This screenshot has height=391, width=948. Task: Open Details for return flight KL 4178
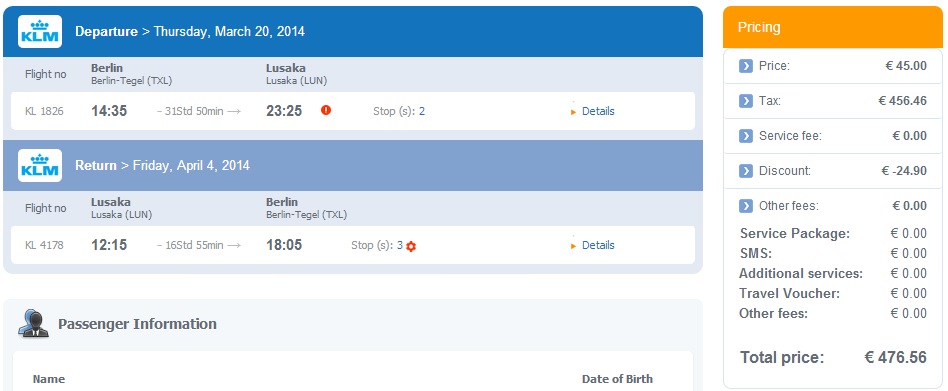tap(598, 245)
